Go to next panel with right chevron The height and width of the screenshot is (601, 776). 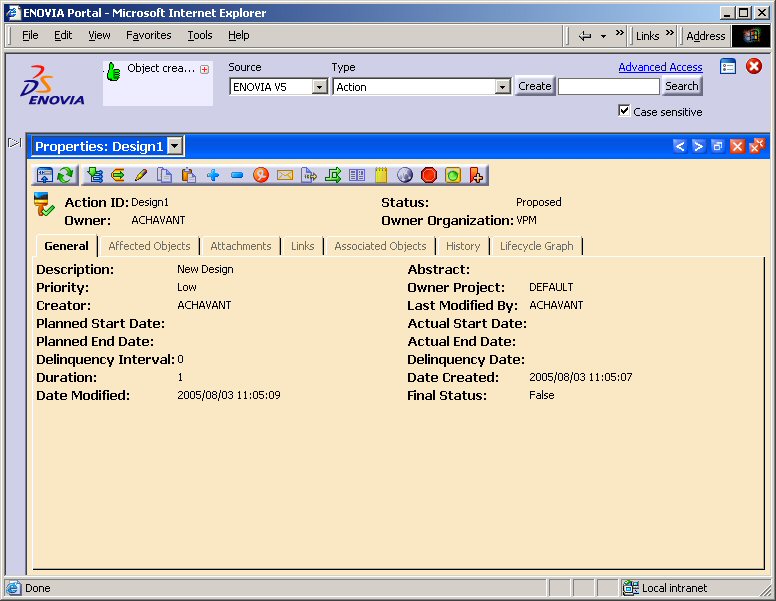point(698,146)
